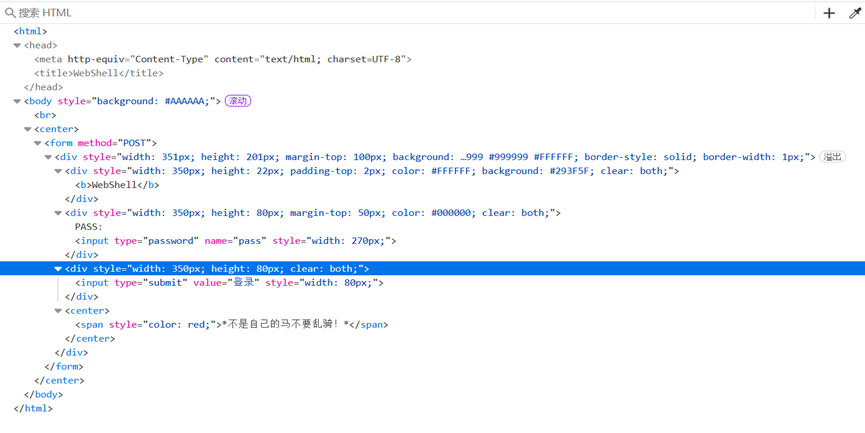This screenshot has width=865, height=433.
Task: Click the charset=UTF-8 content attribute value
Action: [336, 59]
